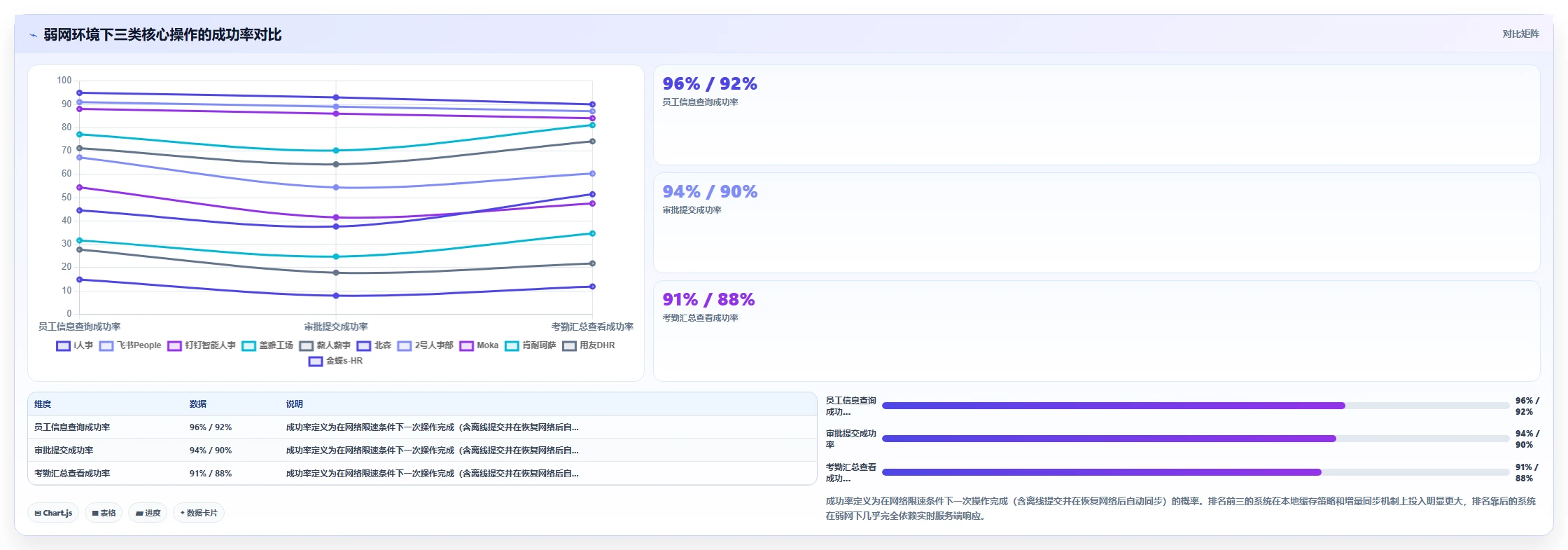The width and height of the screenshot is (1568, 550).
Task: Select the 审批提交成功率 table row
Action: (422, 451)
